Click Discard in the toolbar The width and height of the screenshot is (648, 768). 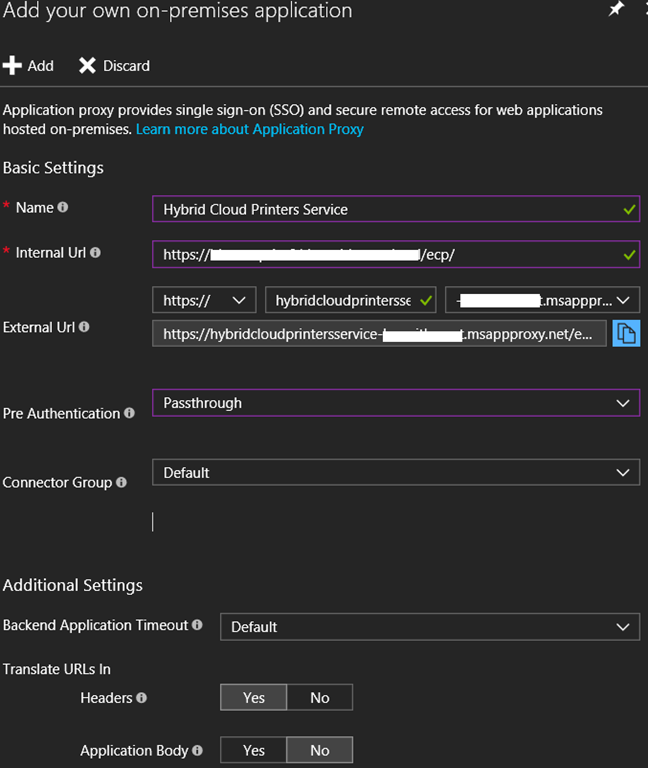(x=114, y=66)
